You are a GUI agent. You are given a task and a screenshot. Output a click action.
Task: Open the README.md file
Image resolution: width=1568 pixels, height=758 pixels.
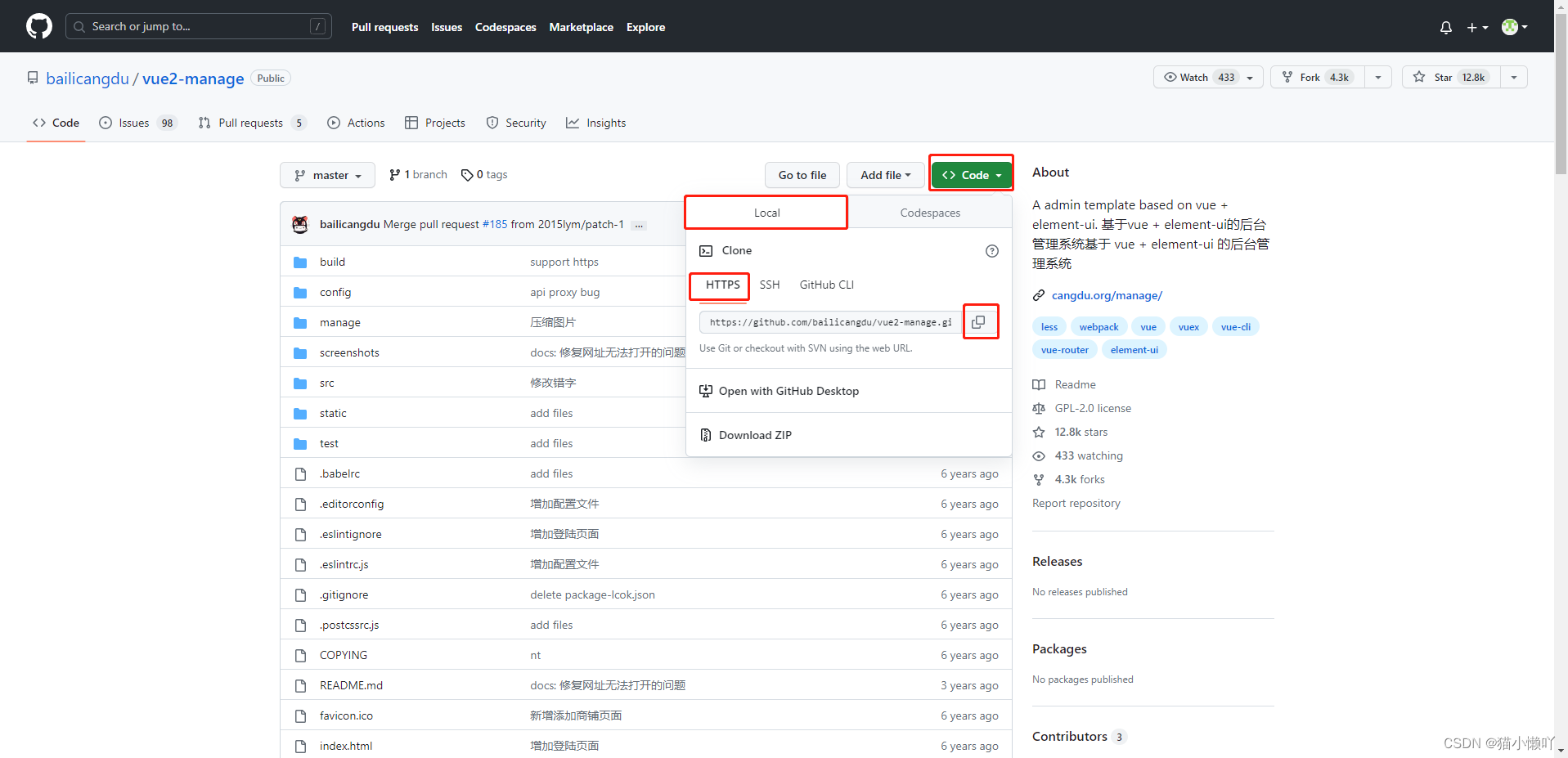351,685
